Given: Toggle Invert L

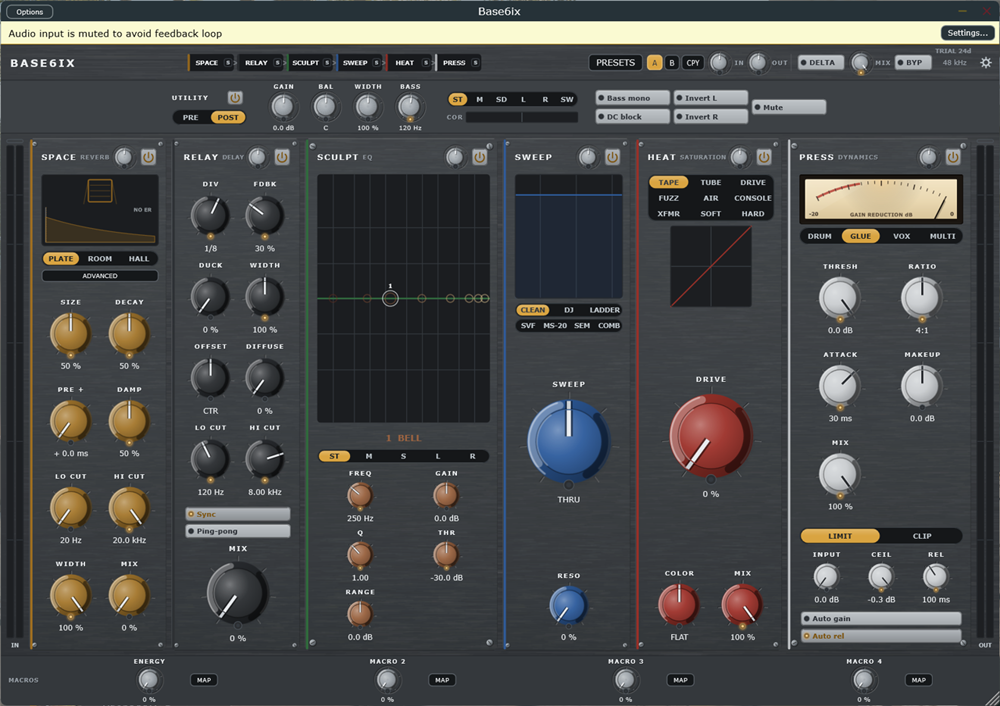Looking at the screenshot, I should click(x=710, y=98).
